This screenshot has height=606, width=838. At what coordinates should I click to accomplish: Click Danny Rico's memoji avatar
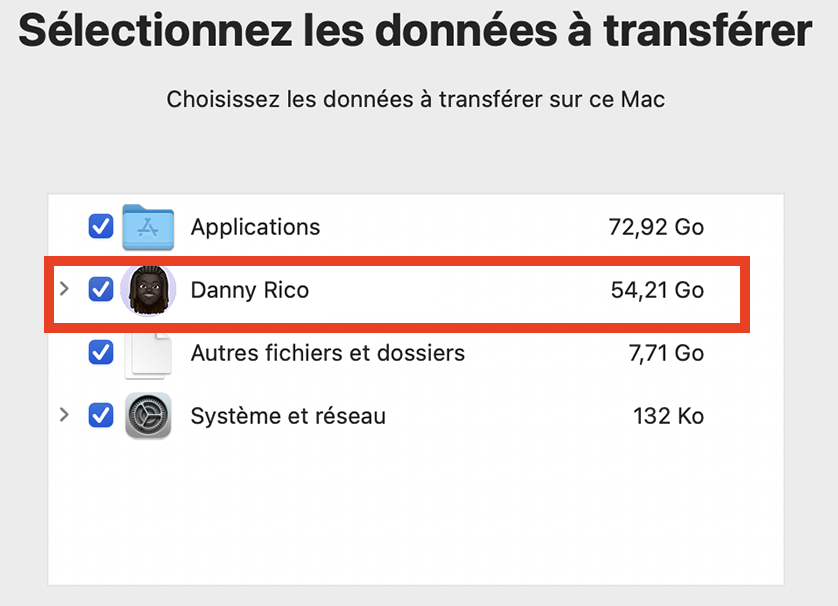[x=148, y=290]
